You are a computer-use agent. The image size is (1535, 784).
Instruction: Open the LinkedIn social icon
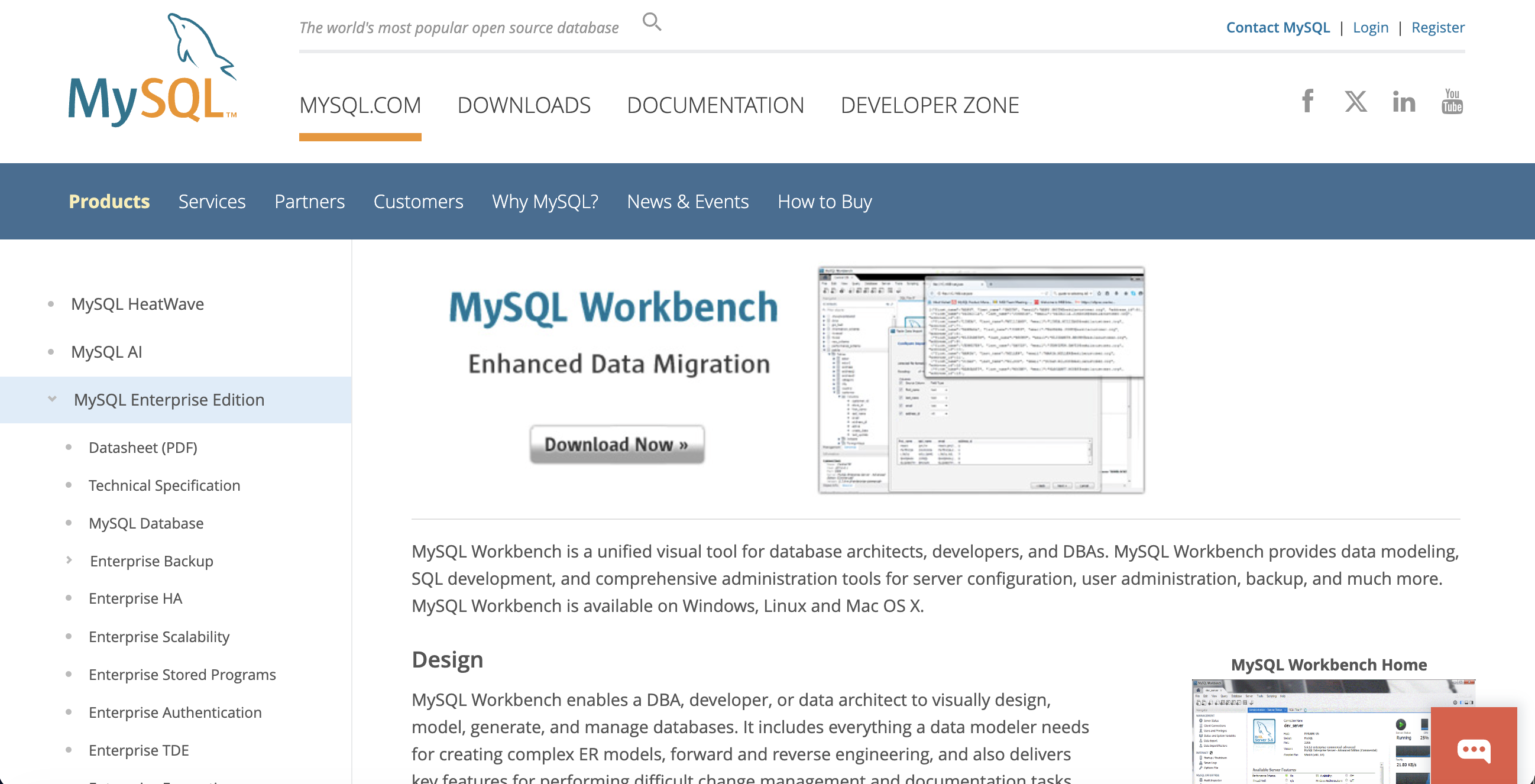pyautogui.click(x=1403, y=102)
